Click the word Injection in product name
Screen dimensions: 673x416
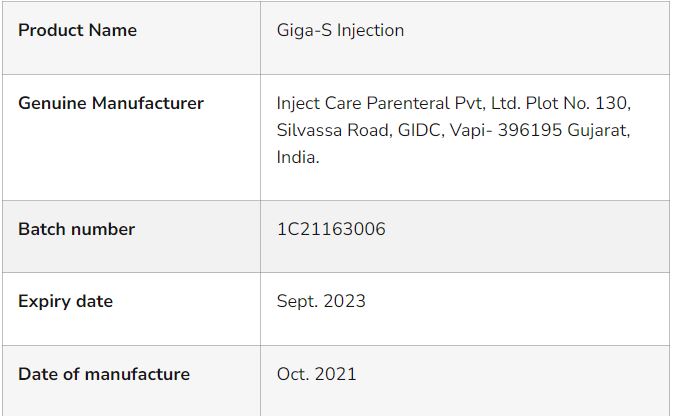coord(370,30)
